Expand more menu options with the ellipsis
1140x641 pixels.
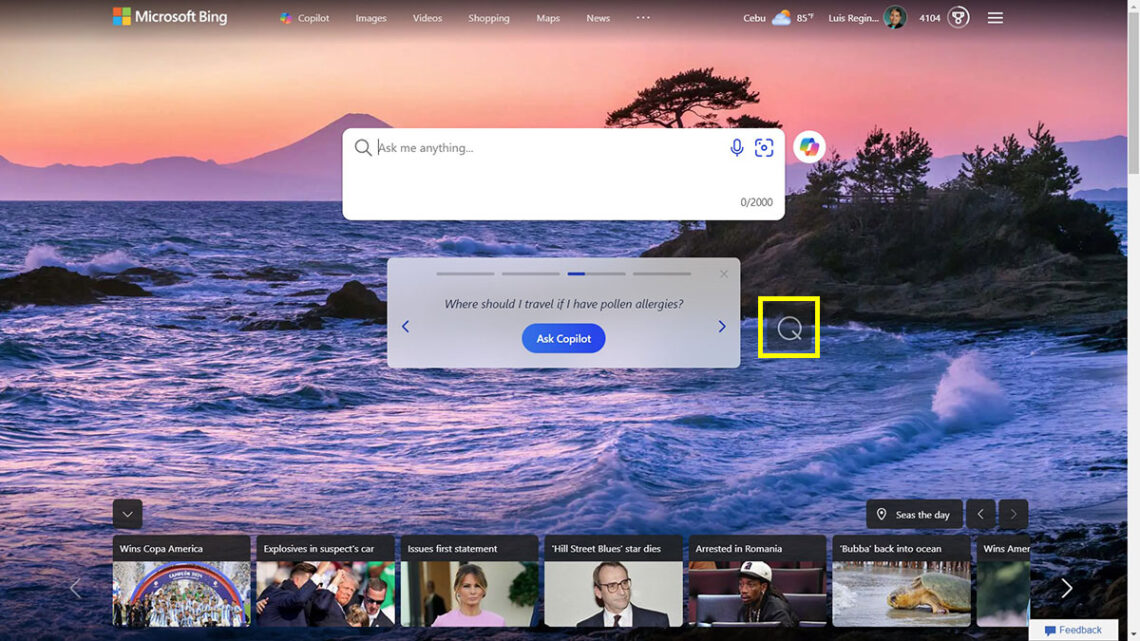point(643,17)
